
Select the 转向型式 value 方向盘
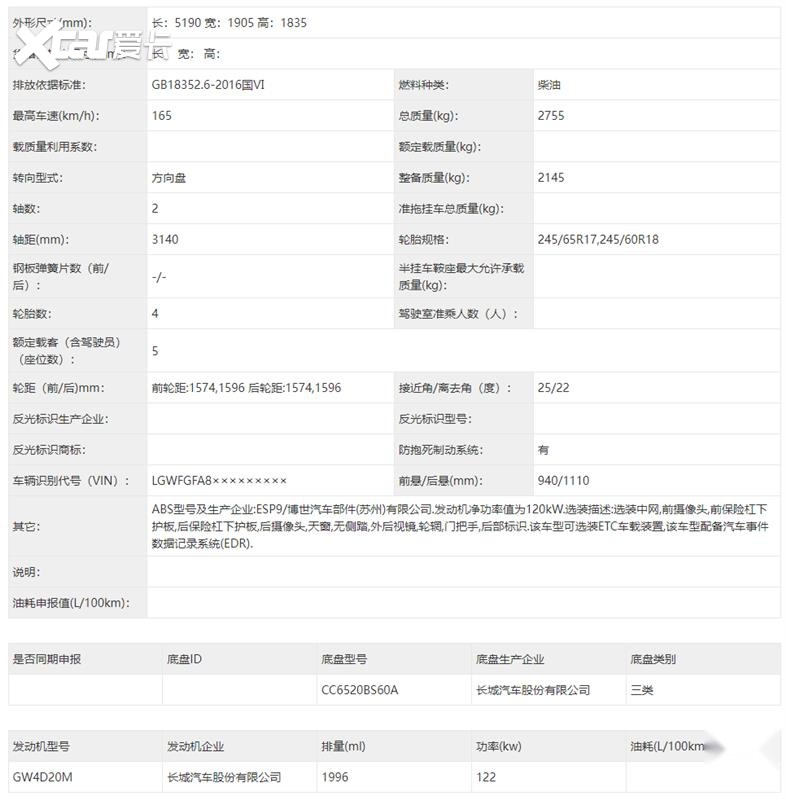(x=169, y=178)
